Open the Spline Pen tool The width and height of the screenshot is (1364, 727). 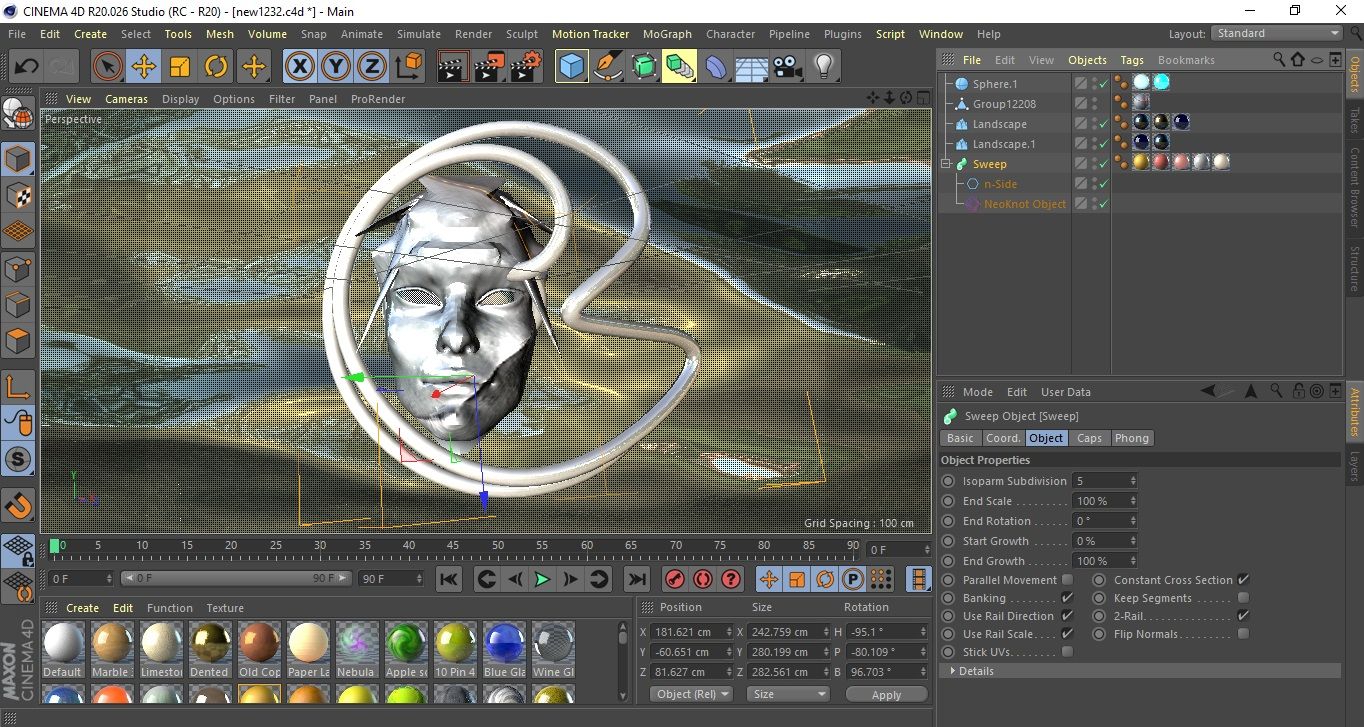click(x=608, y=67)
